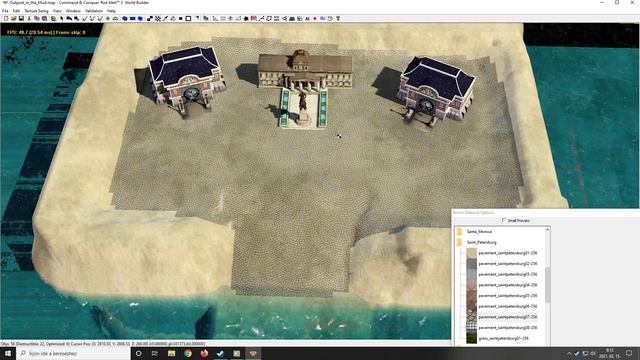640x360 pixels.
Task: Select the eyedropper tool icon
Action: (165, 18)
